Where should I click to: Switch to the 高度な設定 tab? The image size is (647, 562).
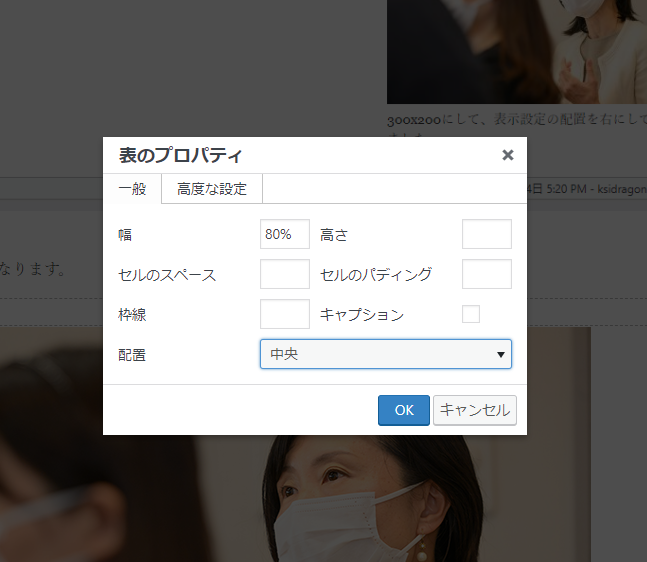click(x=212, y=189)
